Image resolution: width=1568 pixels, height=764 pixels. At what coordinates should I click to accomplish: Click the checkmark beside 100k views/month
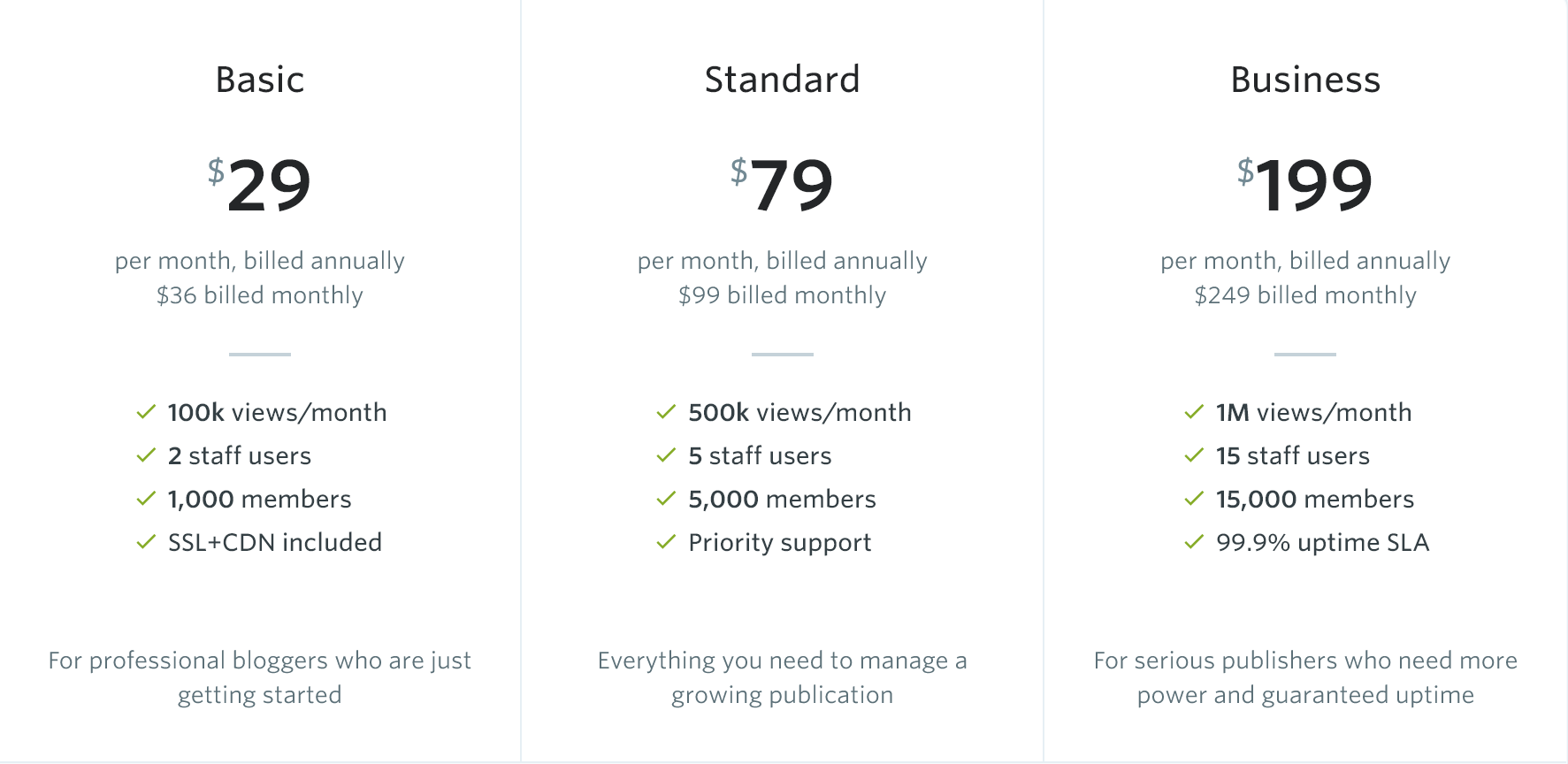146,412
